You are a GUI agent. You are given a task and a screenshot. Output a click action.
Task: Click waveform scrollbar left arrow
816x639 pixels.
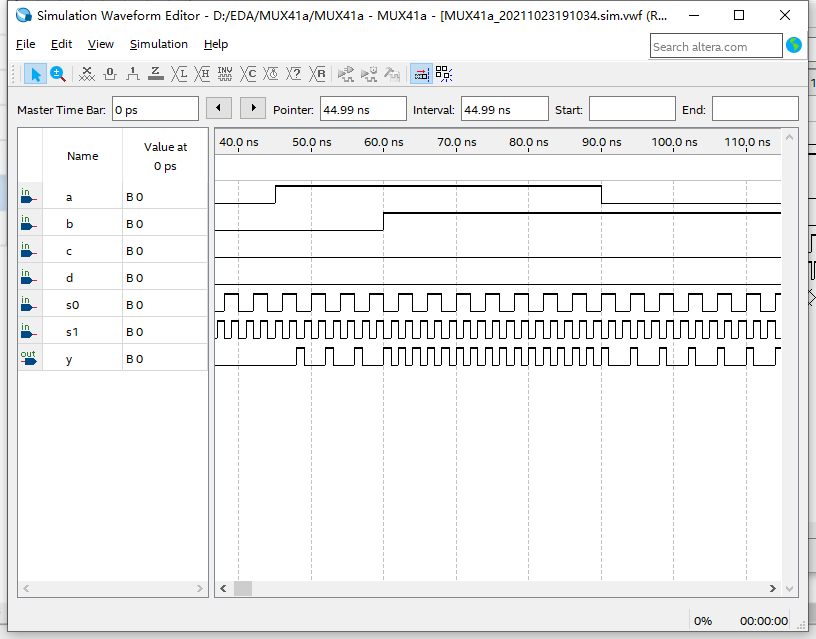(223, 589)
